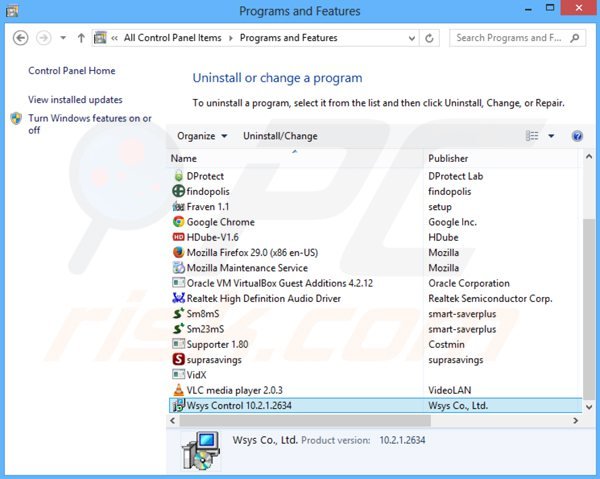
Task: Expand the address bar history dropdown
Action: tap(412, 38)
